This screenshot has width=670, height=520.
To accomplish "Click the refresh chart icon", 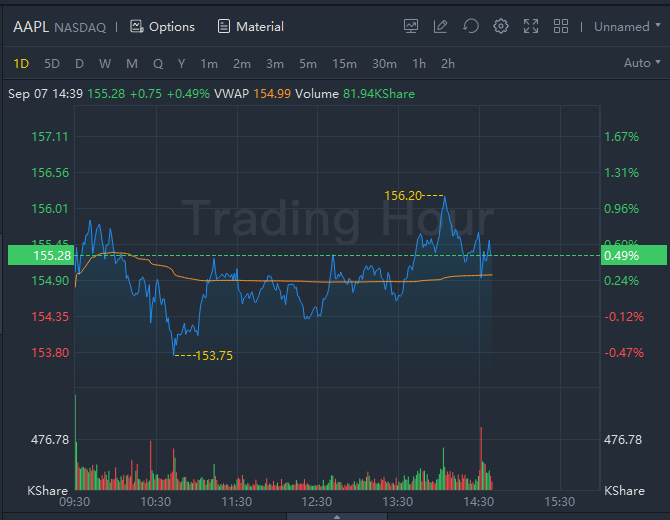I will pyautogui.click(x=471, y=26).
